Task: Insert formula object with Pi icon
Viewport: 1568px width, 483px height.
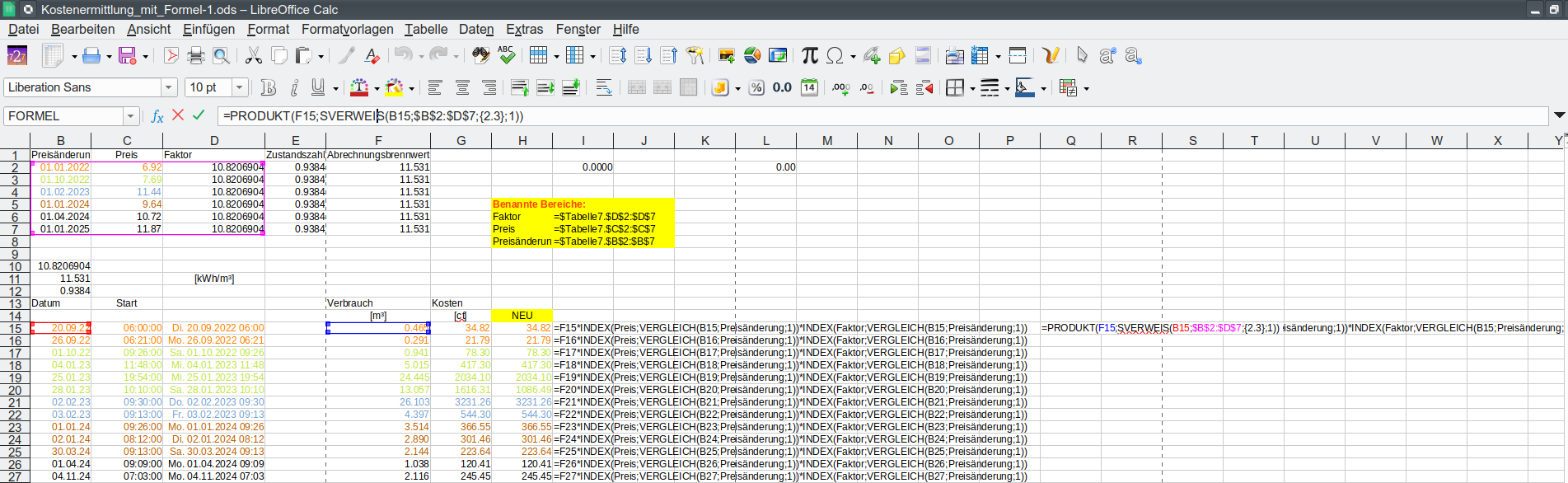Action: [810, 55]
